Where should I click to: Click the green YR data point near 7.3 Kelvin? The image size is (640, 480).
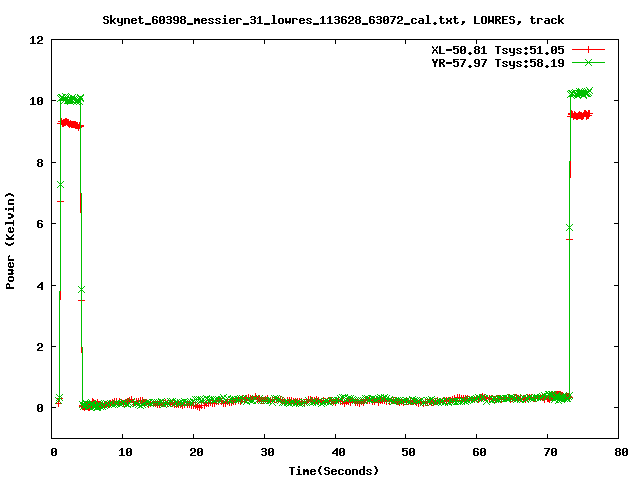click(60, 184)
